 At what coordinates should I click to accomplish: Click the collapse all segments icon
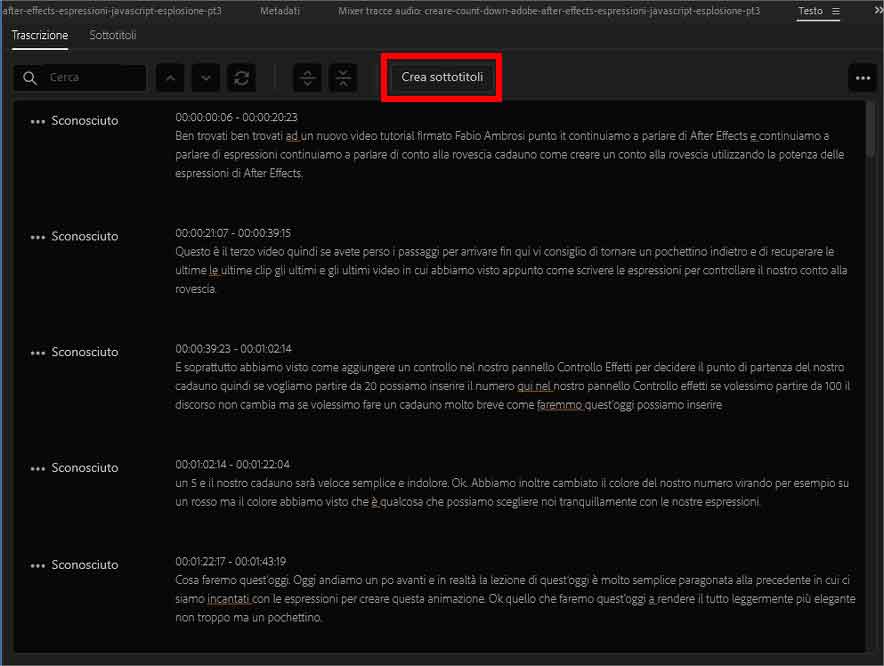coord(343,77)
